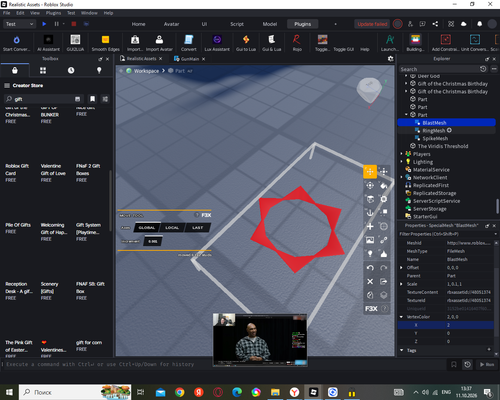Viewport: 500px width, 400px height.
Task: Open the AI Assistant plugin
Action: click(48, 43)
